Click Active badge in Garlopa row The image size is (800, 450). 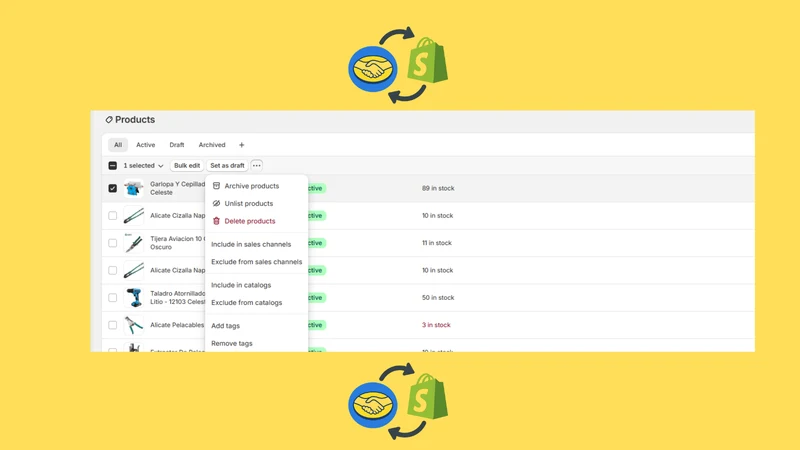point(316,188)
